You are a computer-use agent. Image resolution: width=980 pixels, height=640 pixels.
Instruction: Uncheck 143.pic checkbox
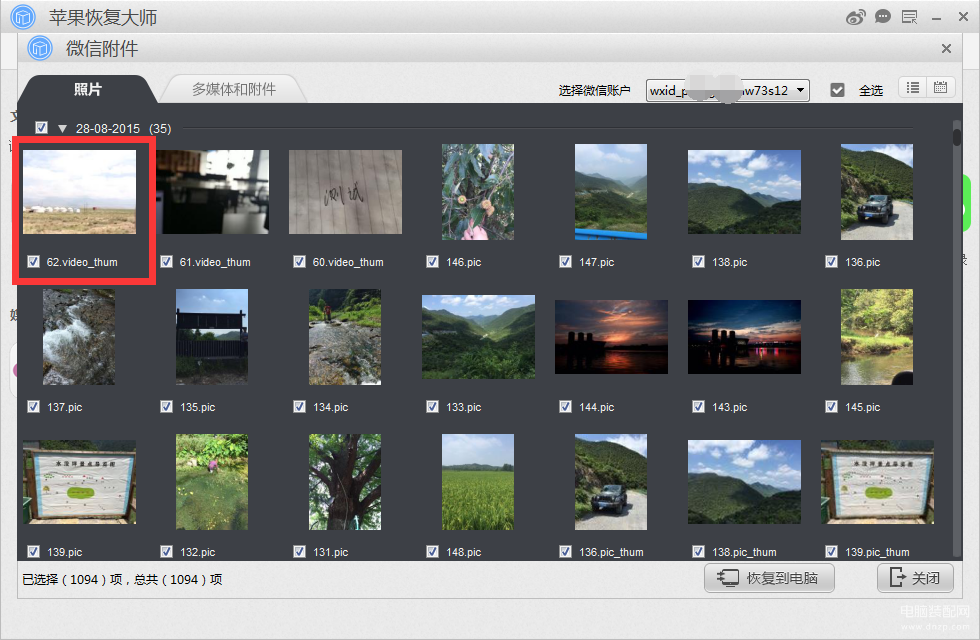tap(699, 406)
